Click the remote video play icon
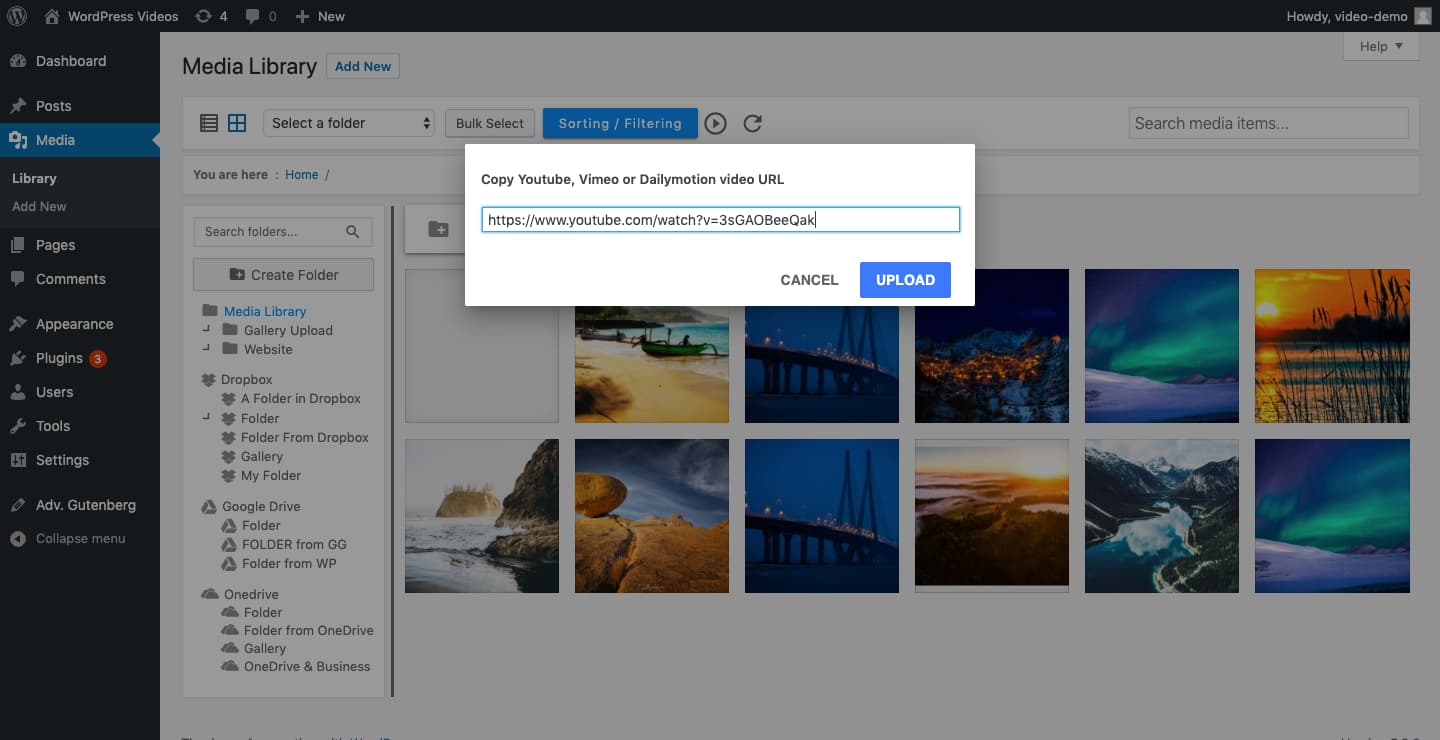1440x740 pixels. click(715, 123)
